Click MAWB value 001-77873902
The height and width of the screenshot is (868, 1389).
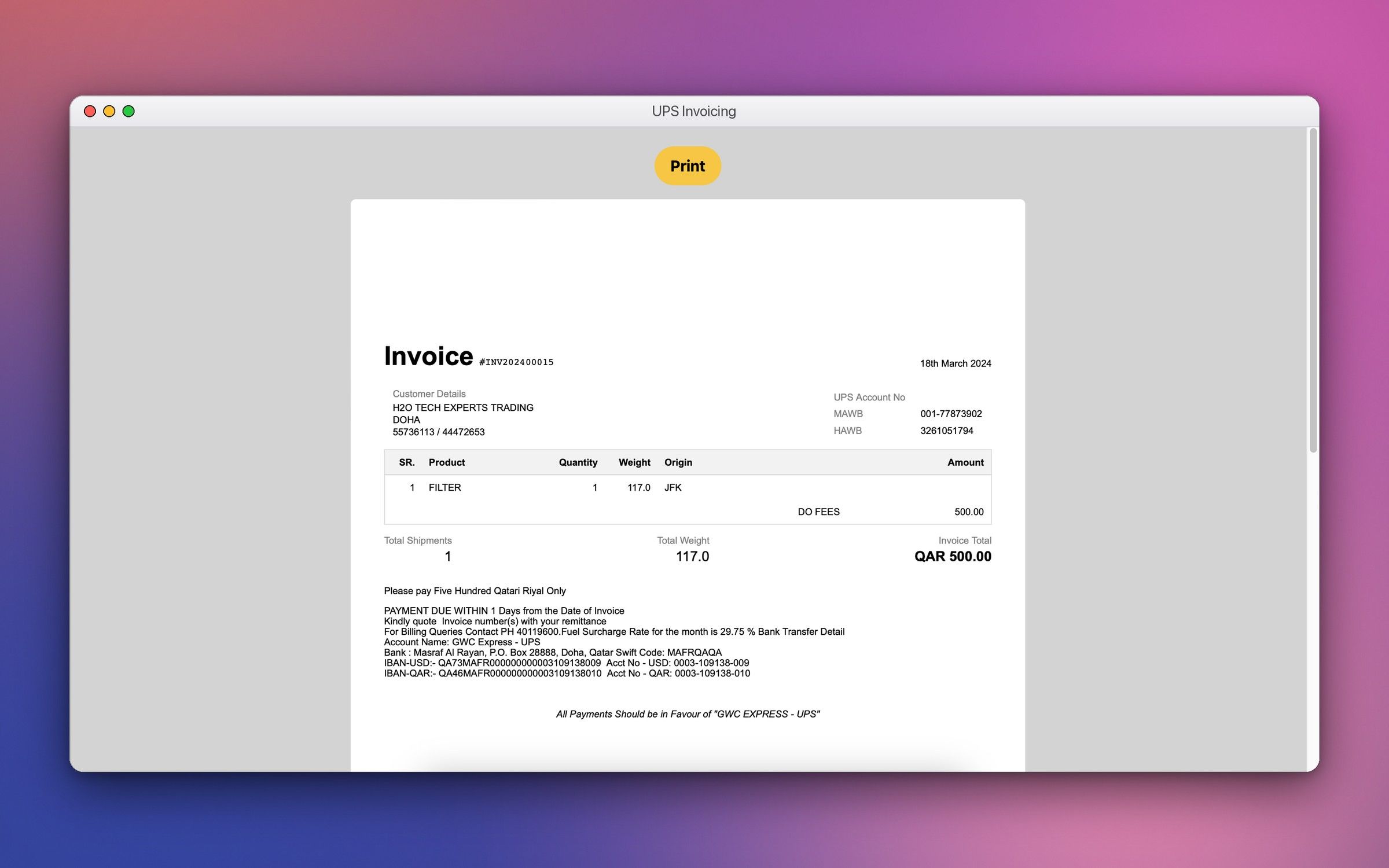coord(951,414)
